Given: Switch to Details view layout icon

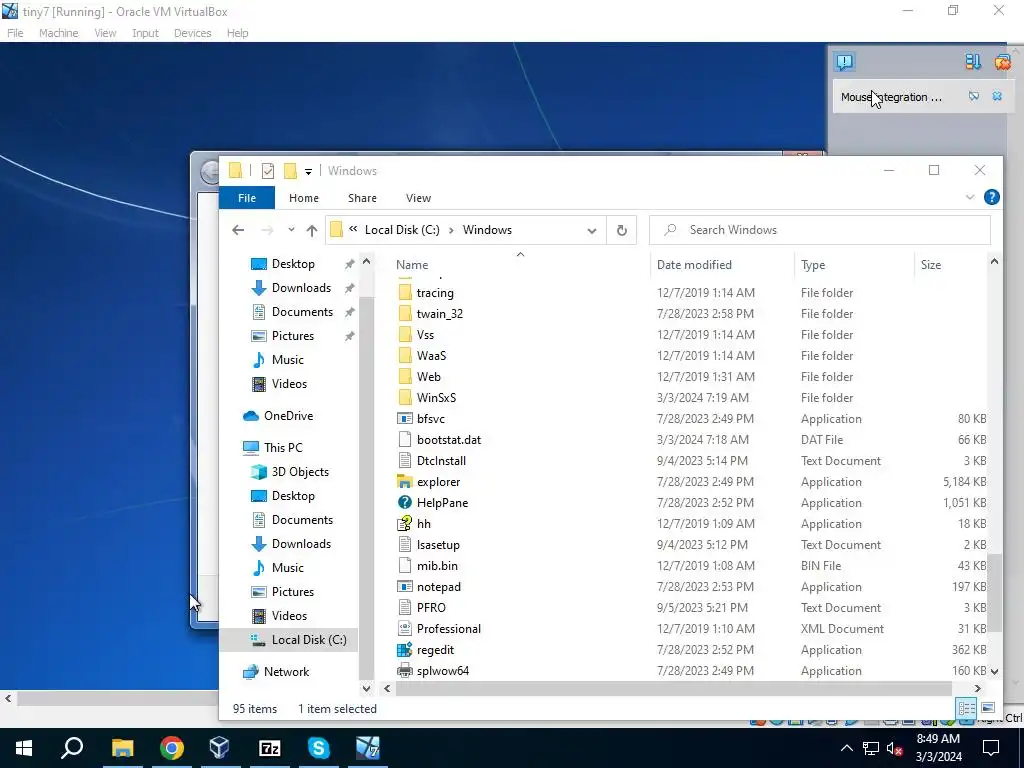Looking at the screenshot, I should 967,708.
